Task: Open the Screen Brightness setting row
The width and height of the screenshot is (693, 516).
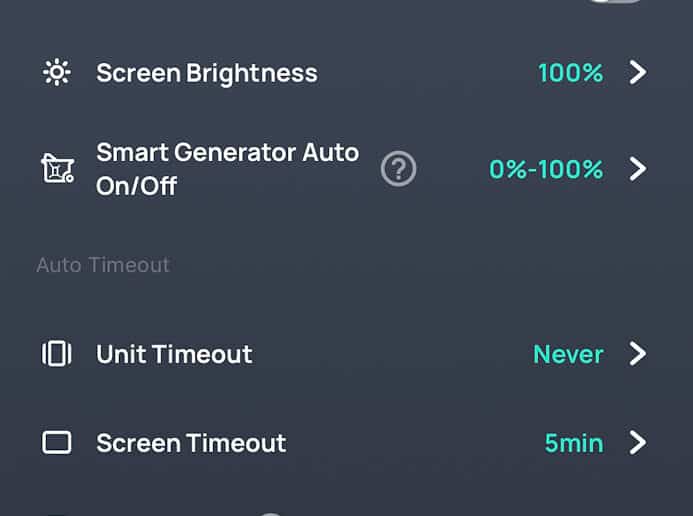Action: coord(346,72)
